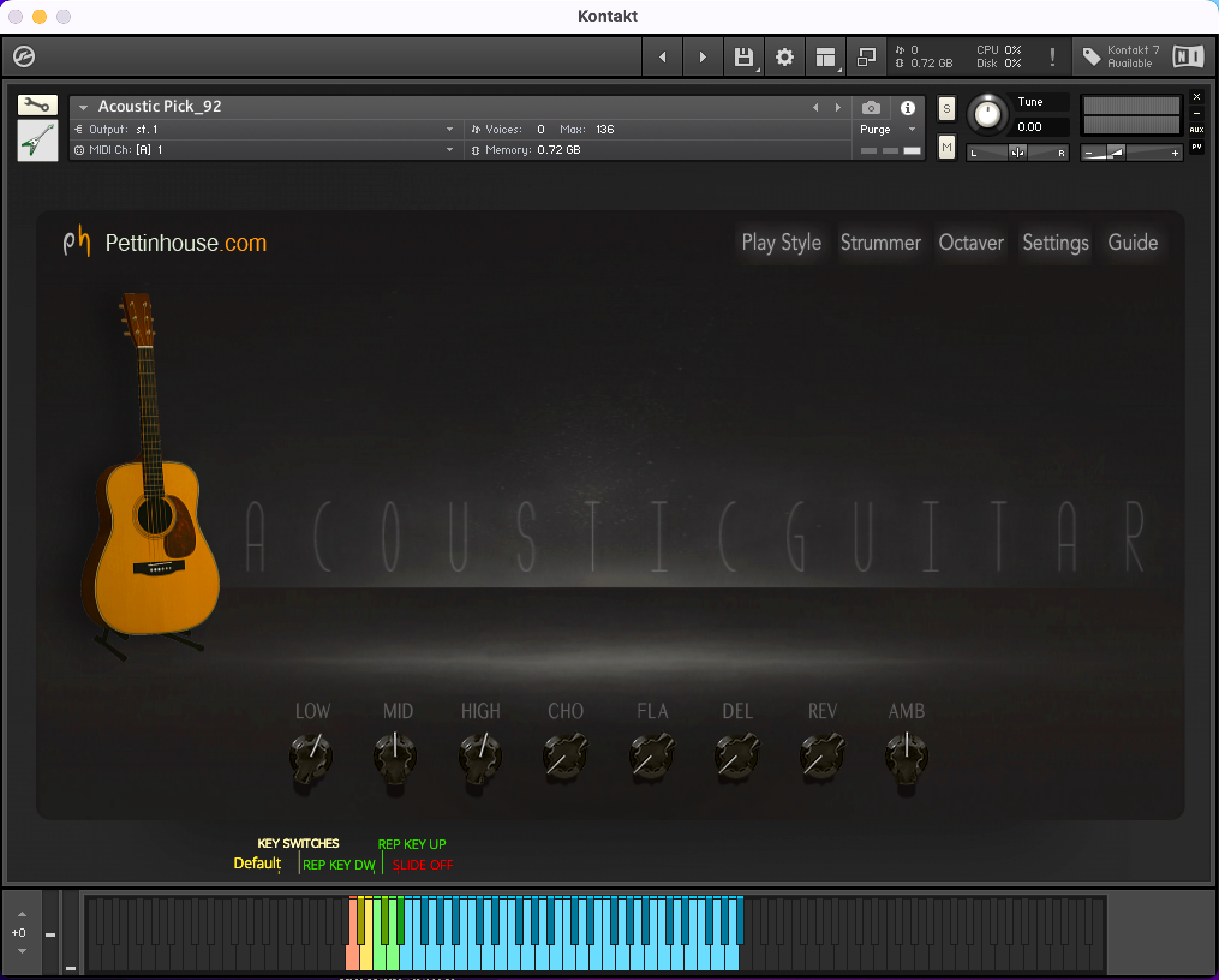This screenshot has height=980, width=1219.
Task: Click the Voices 0 readout
Action: click(508, 129)
